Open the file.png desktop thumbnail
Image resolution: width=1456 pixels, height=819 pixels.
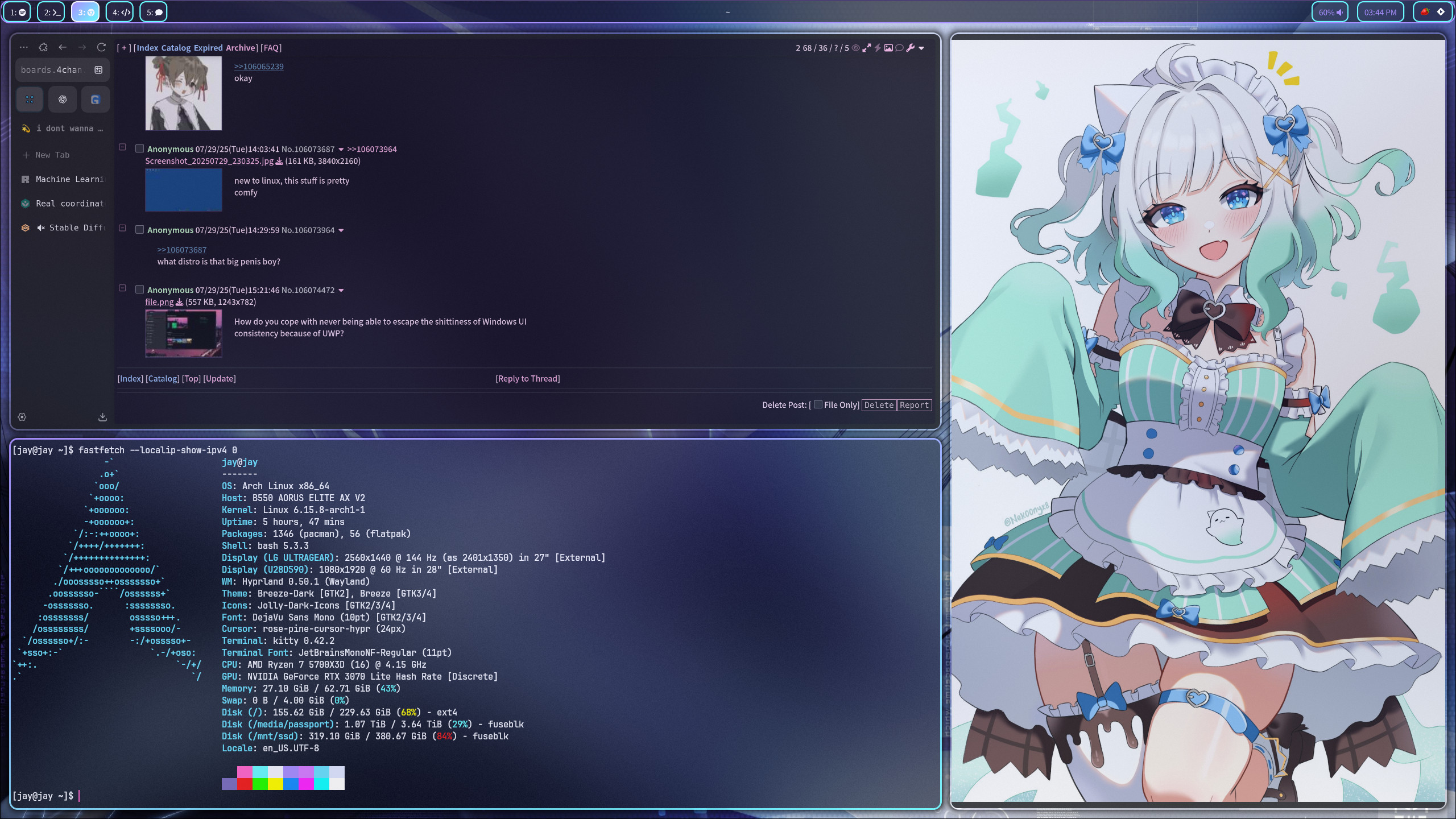pyautogui.click(x=184, y=333)
